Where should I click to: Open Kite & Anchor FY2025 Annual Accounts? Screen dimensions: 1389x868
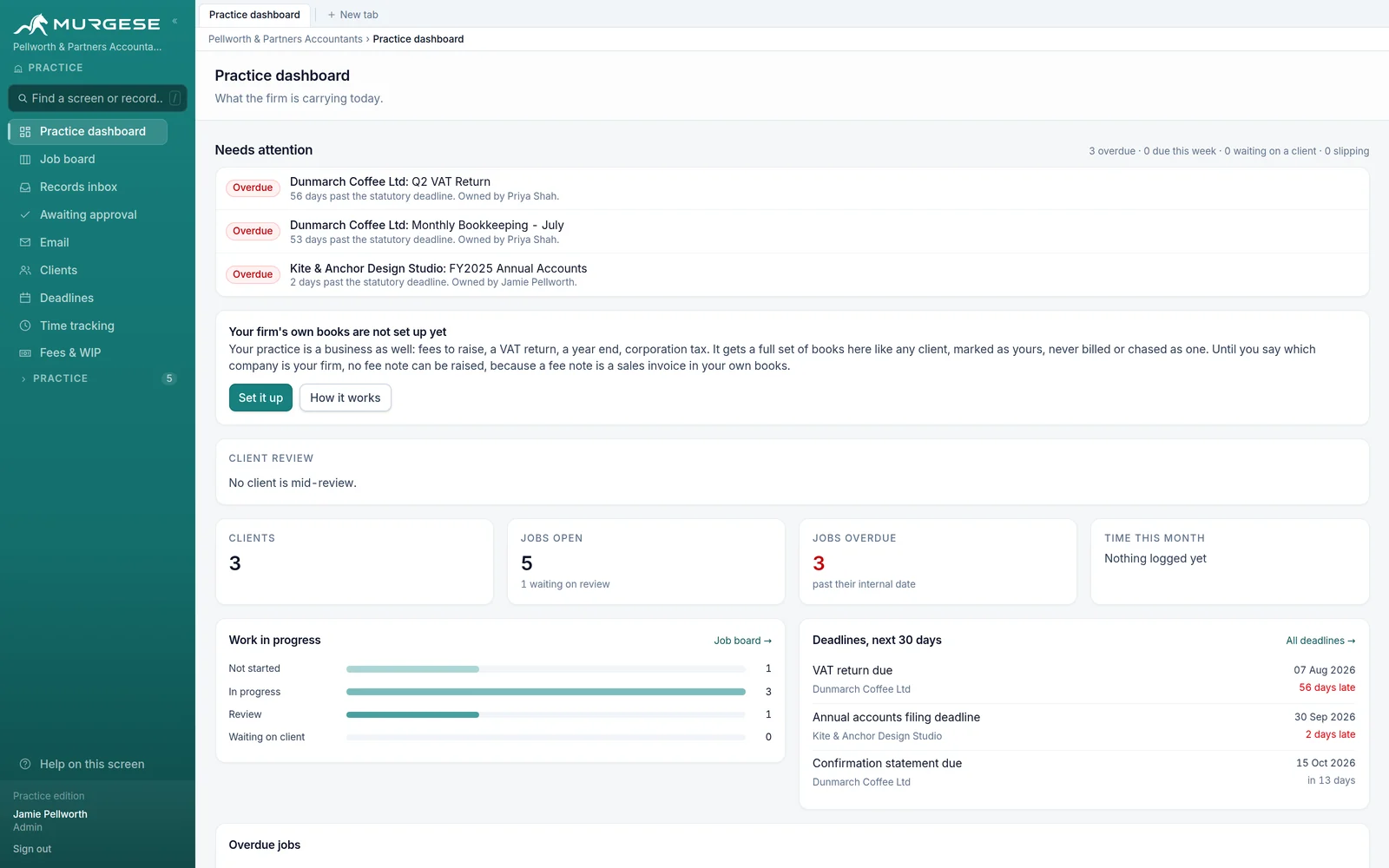(x=793, y=274)
